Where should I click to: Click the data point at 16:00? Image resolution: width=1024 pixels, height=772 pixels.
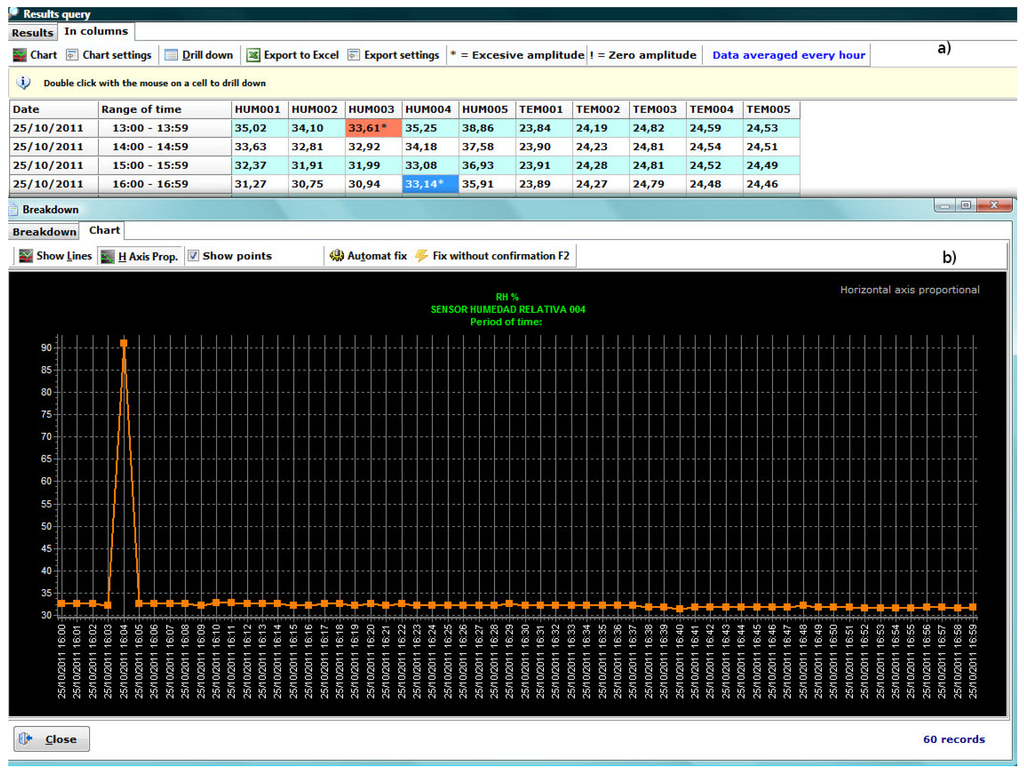click(61, 603)
